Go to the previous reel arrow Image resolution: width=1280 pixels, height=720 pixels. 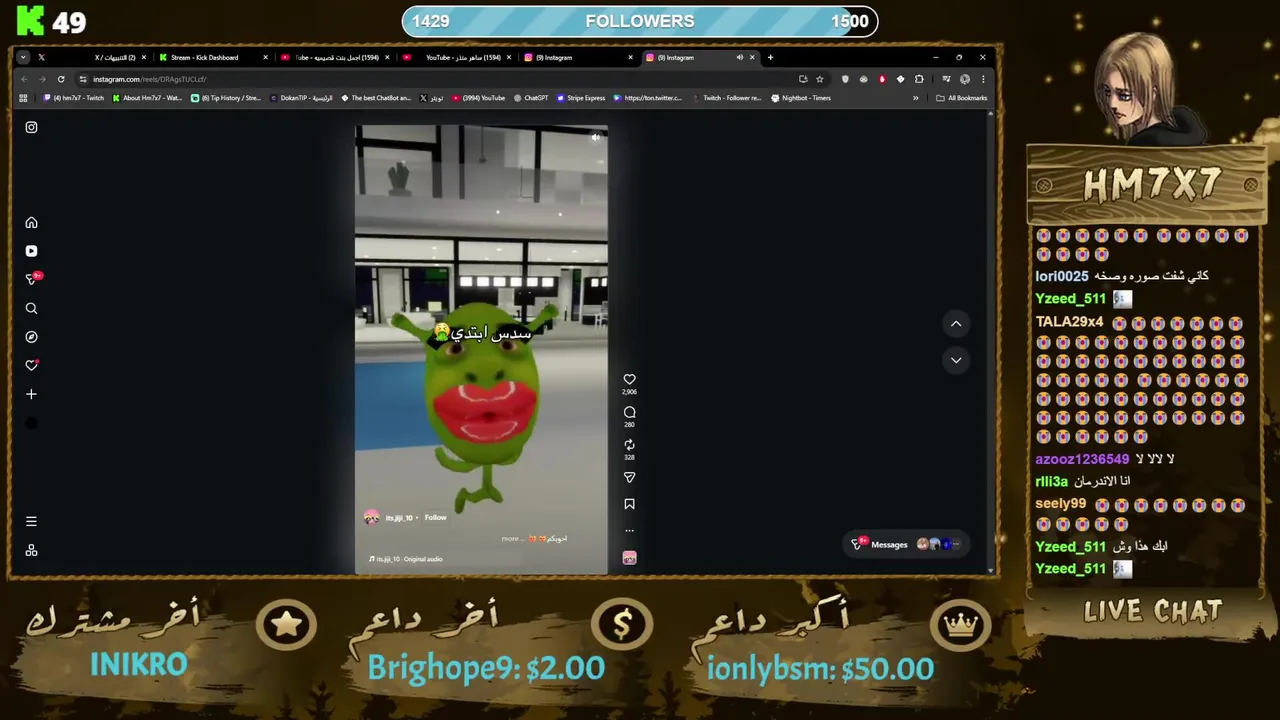tap(956, 324)
